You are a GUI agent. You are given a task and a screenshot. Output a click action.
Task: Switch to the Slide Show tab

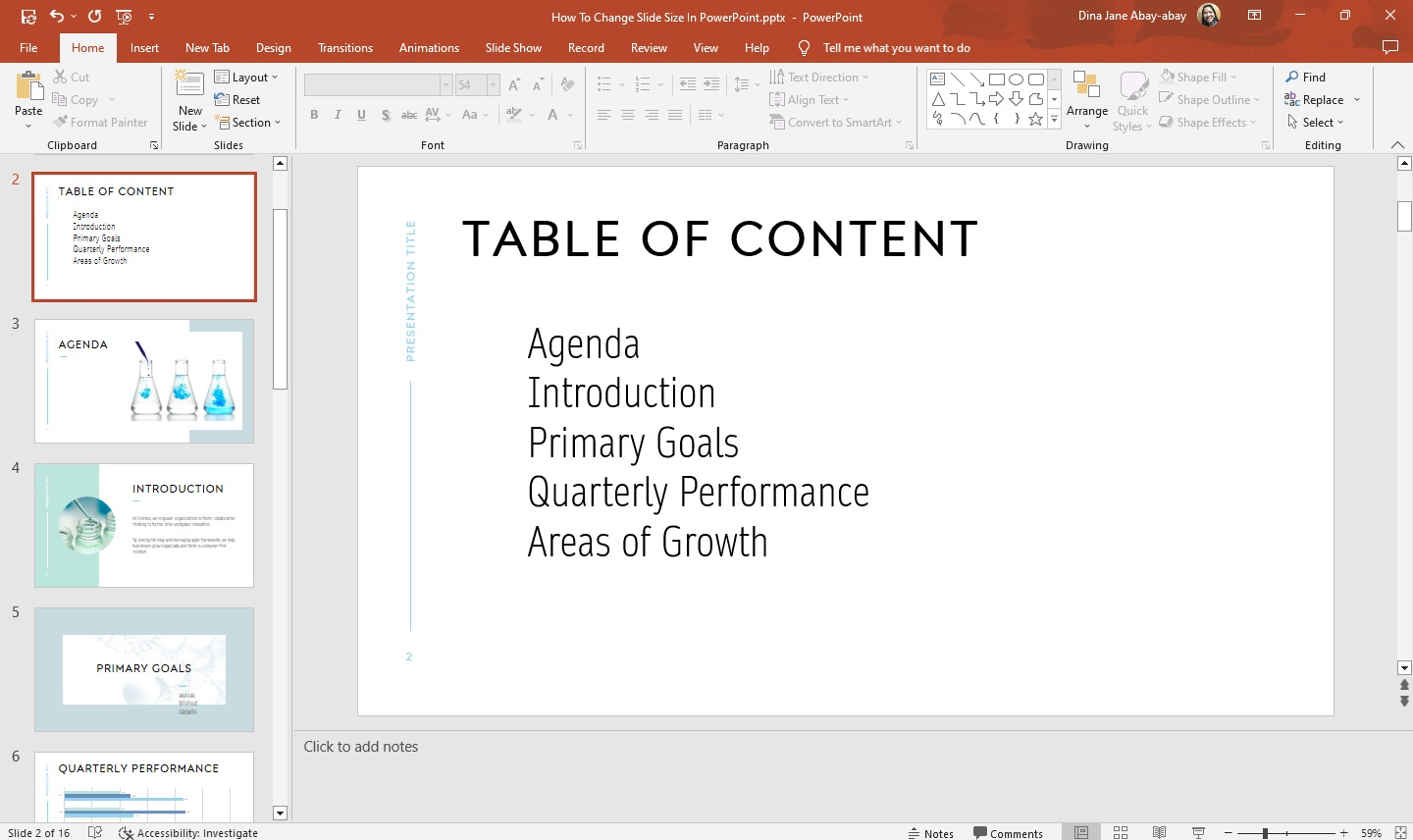click(513, 47)
